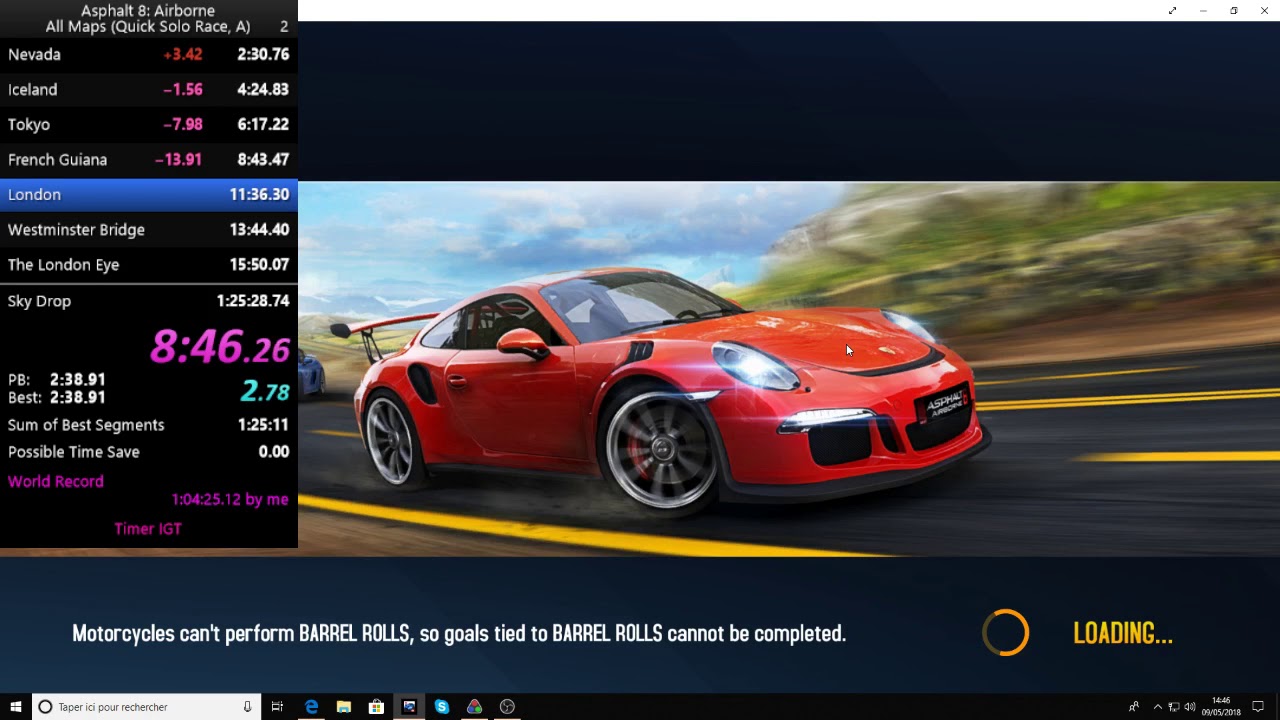Select the Tokyo split row

coord(149,125)
